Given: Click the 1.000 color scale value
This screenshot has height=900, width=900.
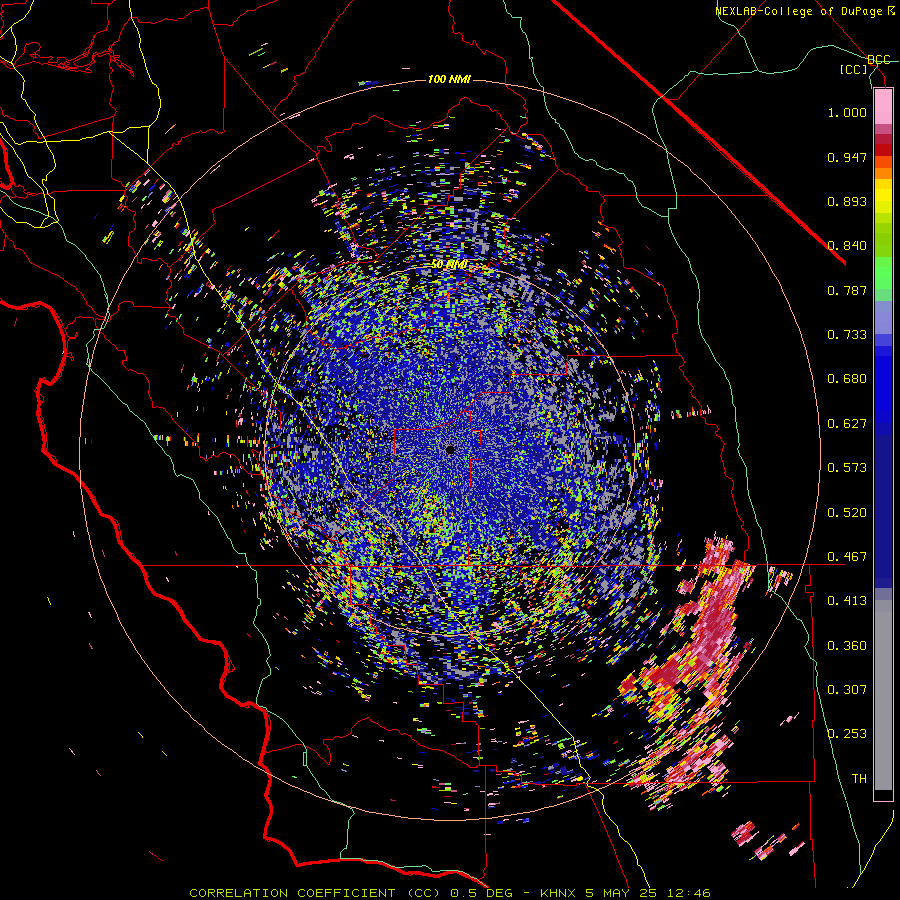Looking at the screenshot, I should point(847,112).
